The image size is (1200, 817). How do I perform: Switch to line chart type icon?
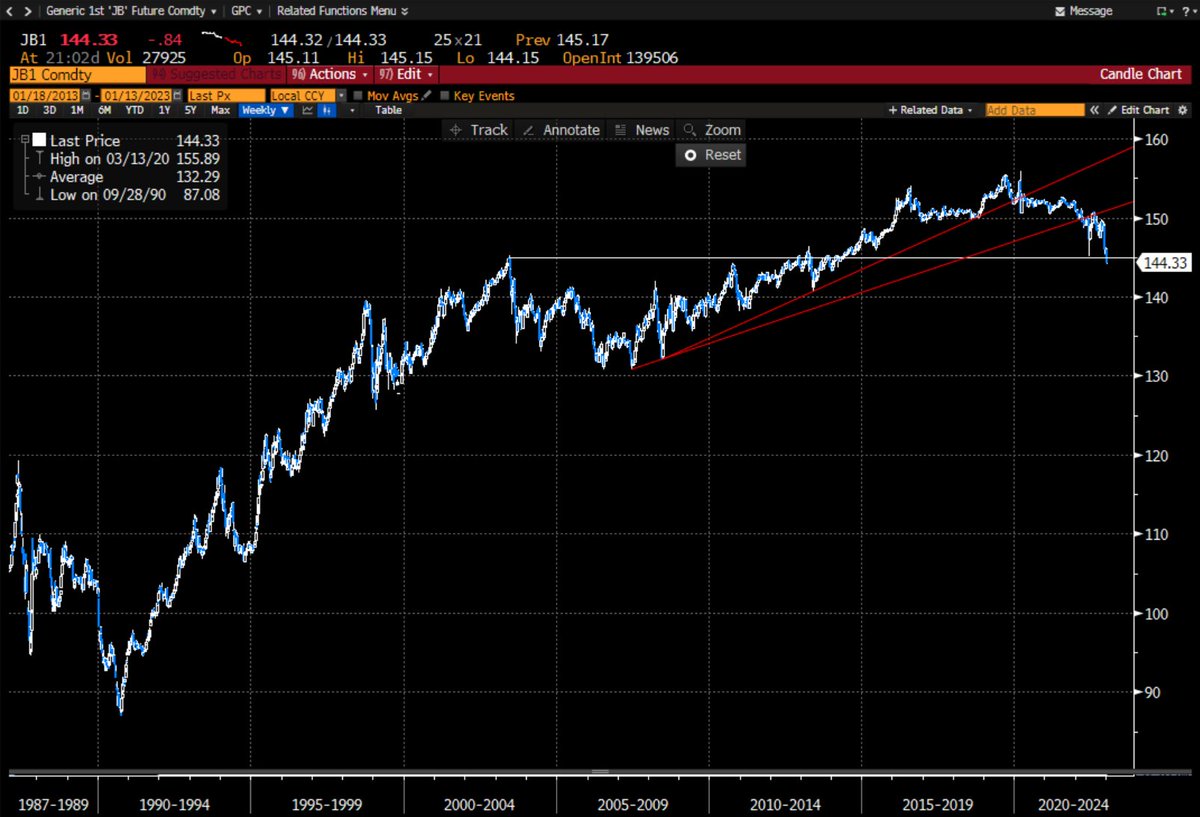pyautogui.click(x=308, y=110)
